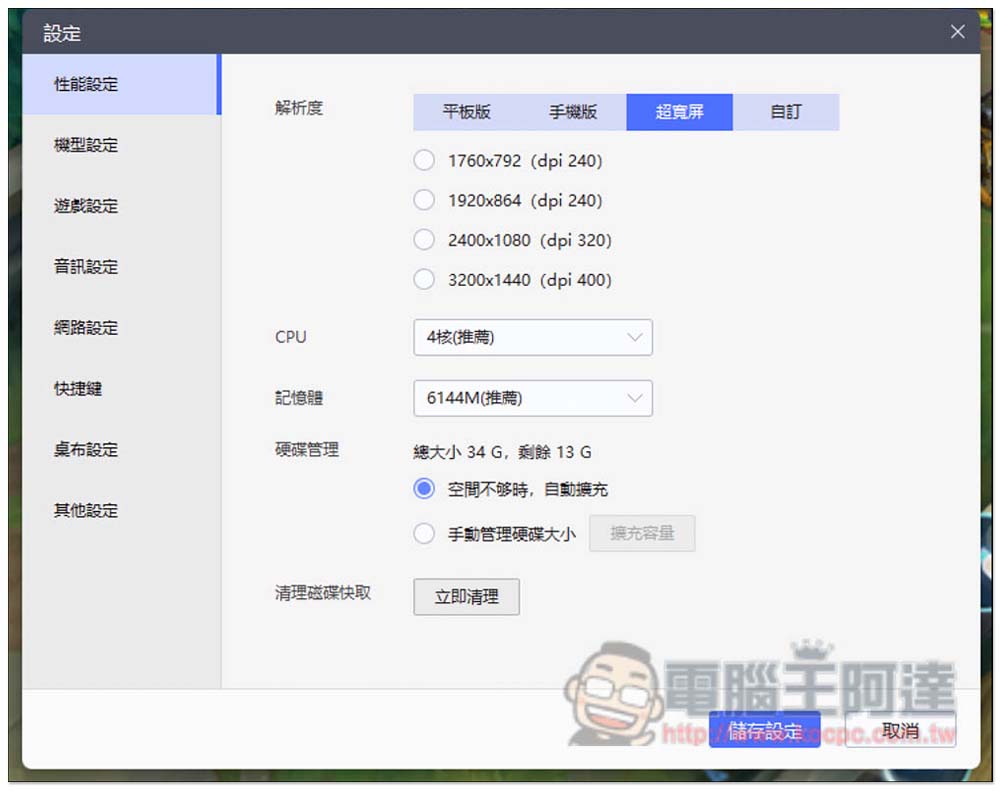Go to 遊戲設定 in the sidebar
1000x791 pixels.
[x=86, y=206]
